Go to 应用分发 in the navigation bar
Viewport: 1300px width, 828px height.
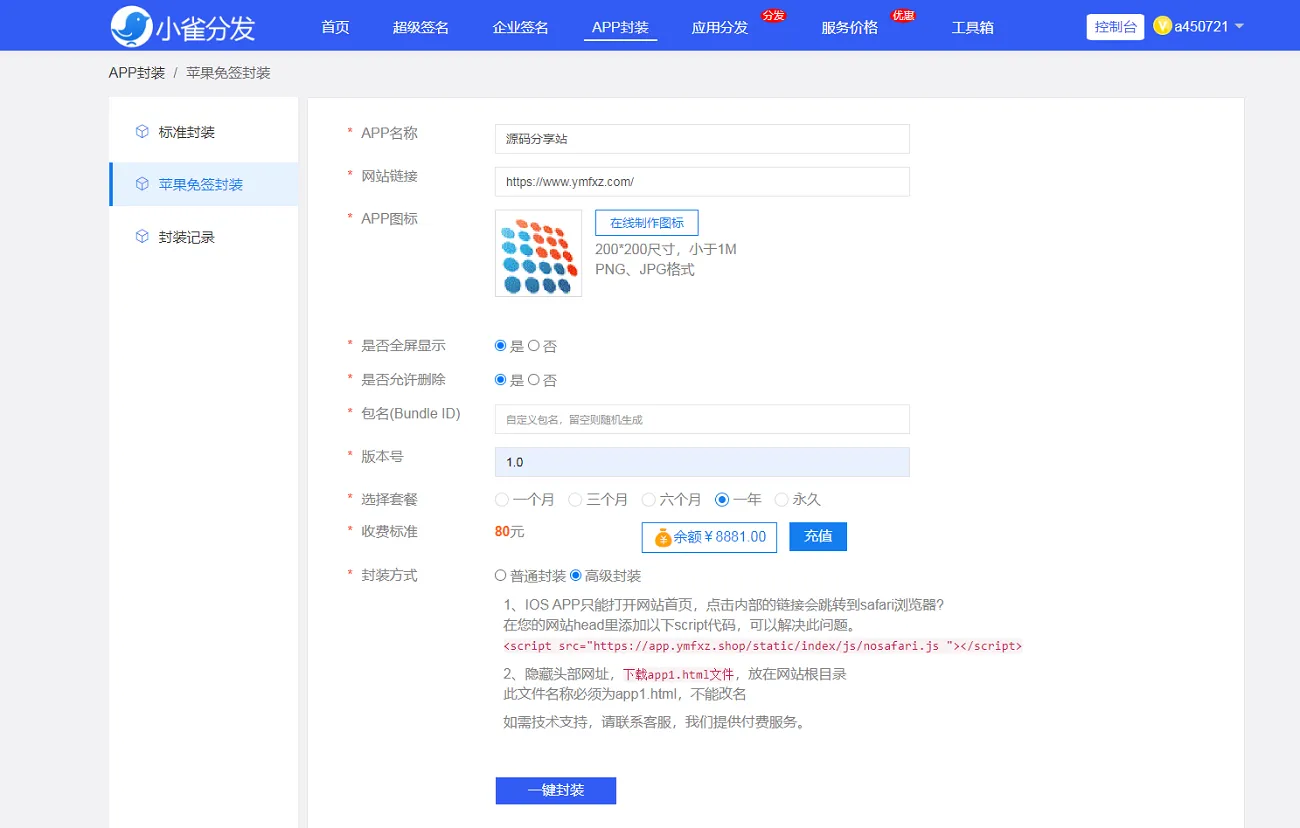pos(719,27)
